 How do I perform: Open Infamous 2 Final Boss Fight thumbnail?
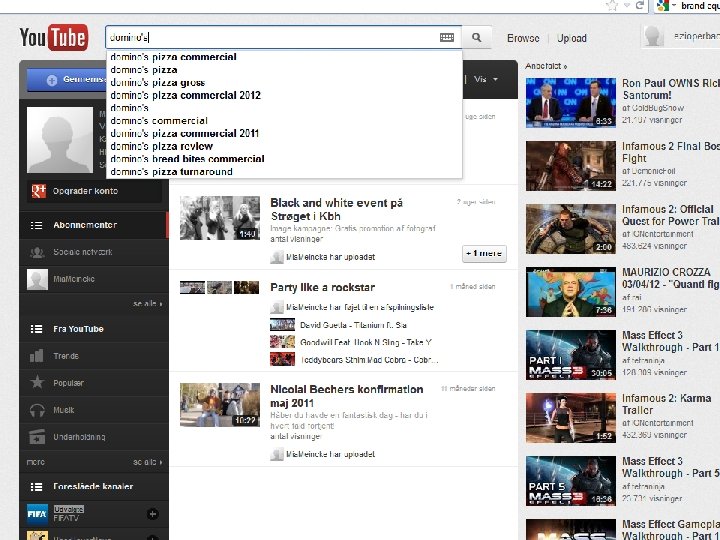(571, 166)
